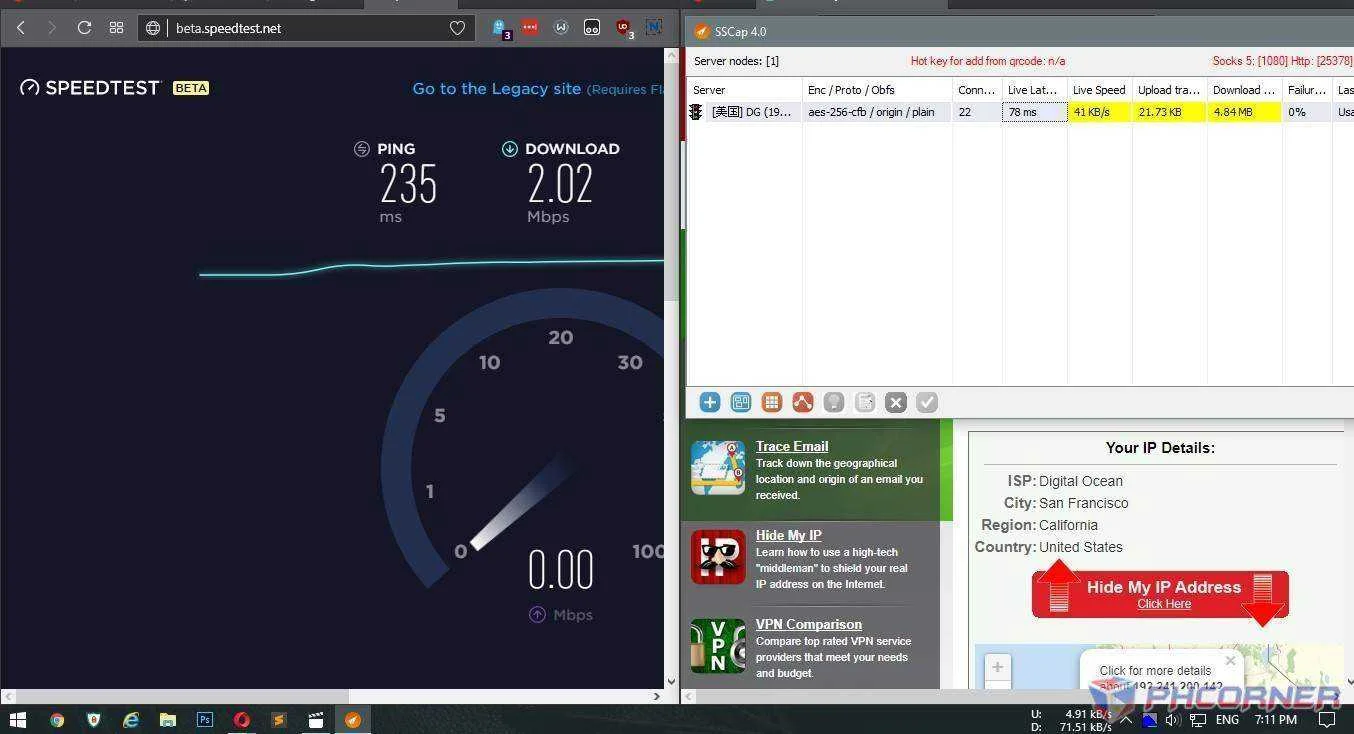Follow the Go to the Legacy site link
Image resolution: width=1354 pixels, height=734 pixels.
tap(496, 89)
